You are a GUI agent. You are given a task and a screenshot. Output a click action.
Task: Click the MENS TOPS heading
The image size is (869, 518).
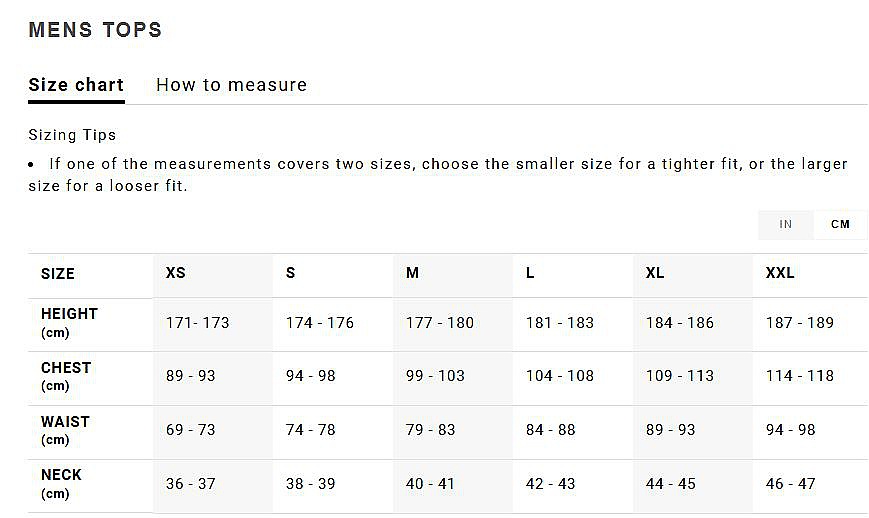click(95, 30)
